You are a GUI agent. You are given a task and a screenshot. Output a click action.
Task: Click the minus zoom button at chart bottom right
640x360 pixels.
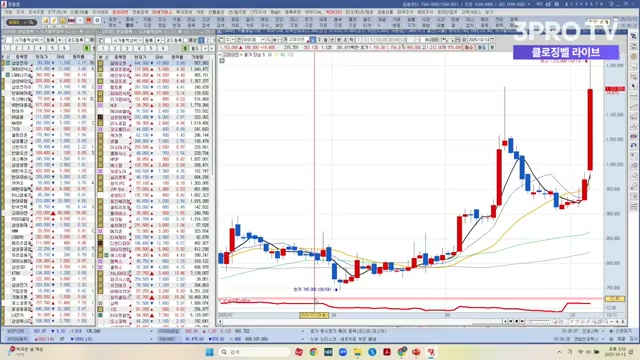coord(611,322)
